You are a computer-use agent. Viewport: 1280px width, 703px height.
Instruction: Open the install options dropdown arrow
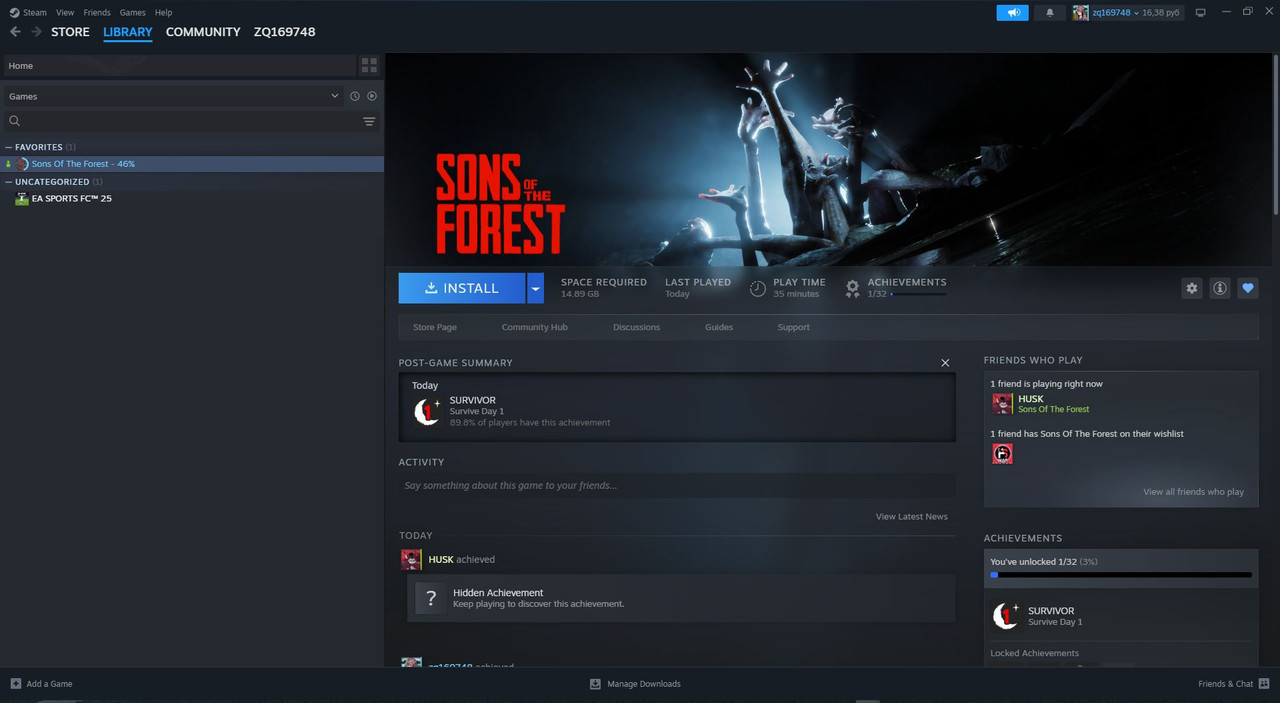535,288
